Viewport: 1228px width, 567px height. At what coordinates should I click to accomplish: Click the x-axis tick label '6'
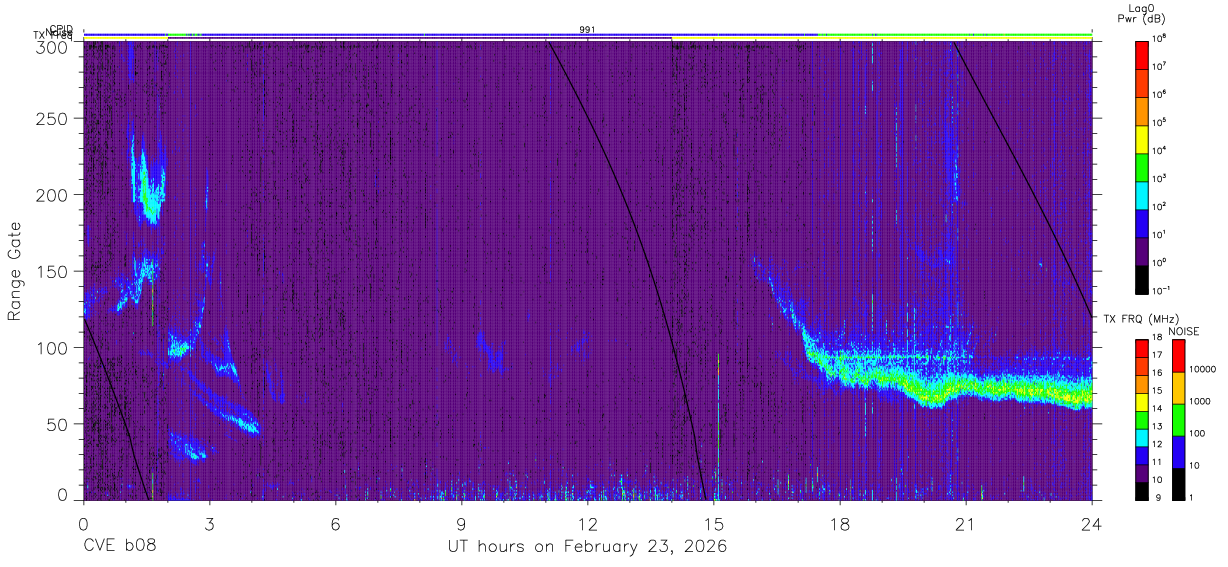[x=335, y=523]
